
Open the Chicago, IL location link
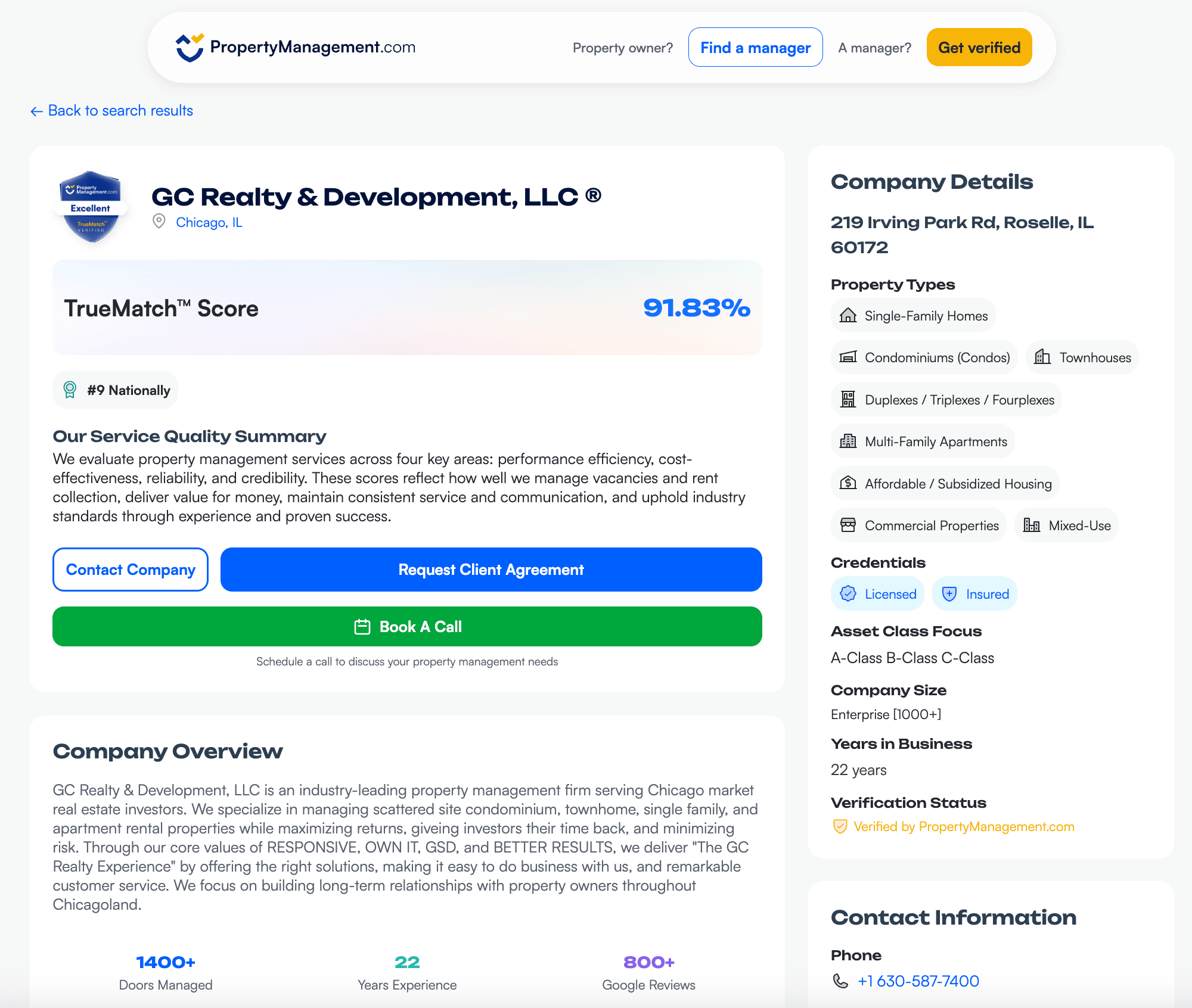point(209,222)
